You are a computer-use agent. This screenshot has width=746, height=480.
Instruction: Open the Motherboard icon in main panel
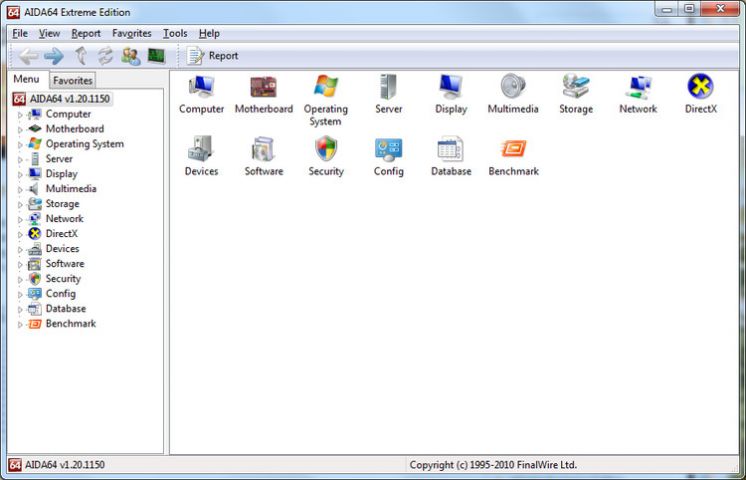coord(263,88)
